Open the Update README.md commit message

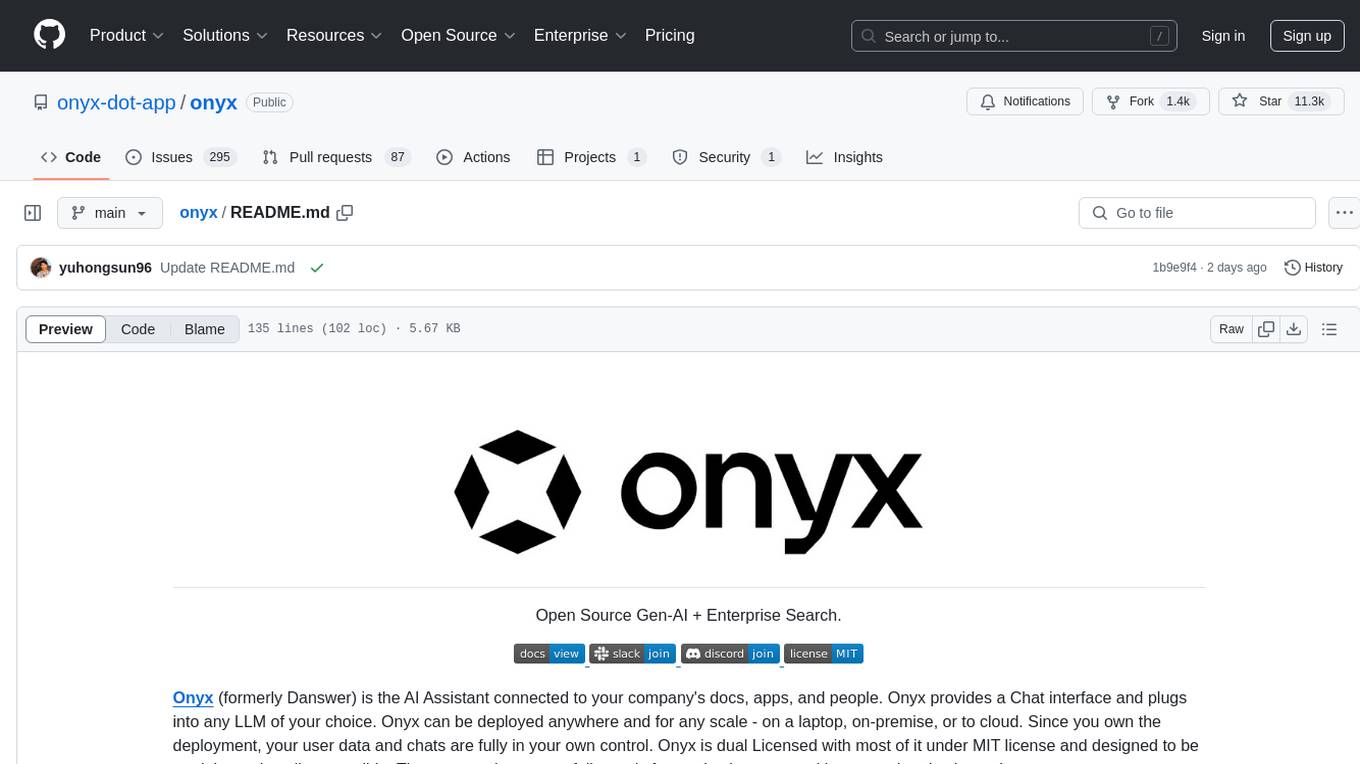click(227, 268)
